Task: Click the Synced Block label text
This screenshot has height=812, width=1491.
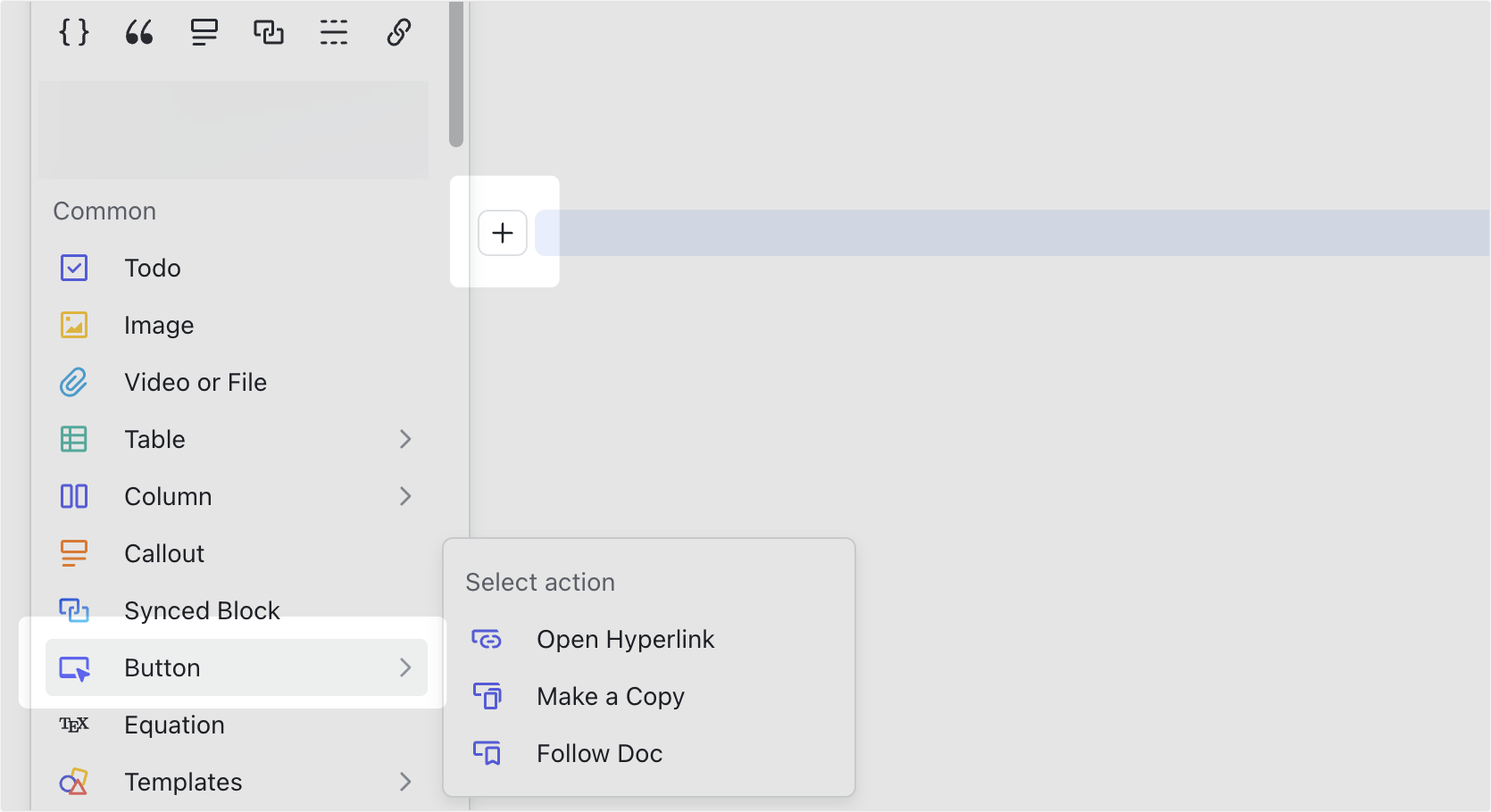Action: (x=202, y=610)
